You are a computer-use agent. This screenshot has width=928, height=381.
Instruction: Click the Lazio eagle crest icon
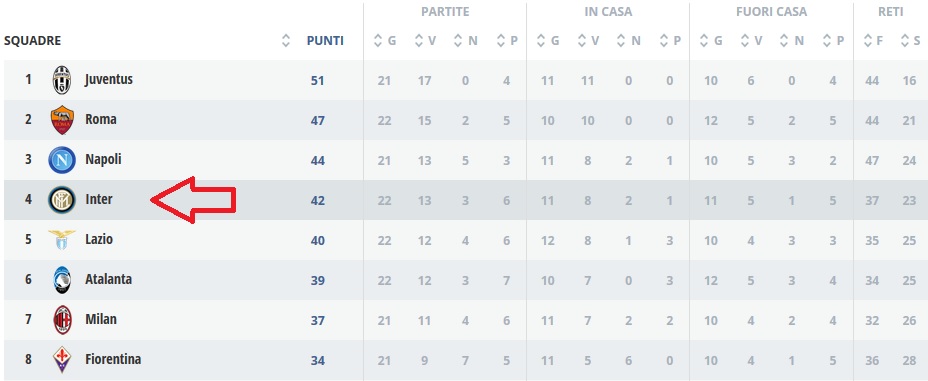[x=62, y=240]
